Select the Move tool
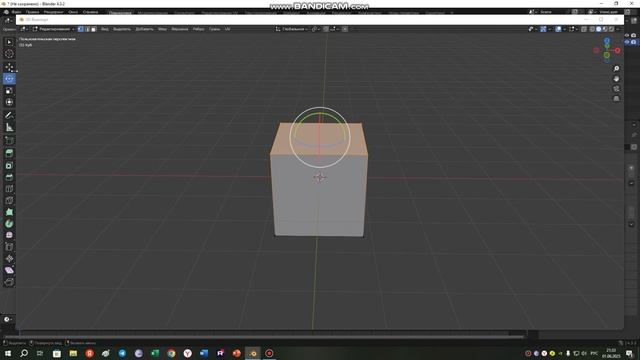 (x=9, y=67)
